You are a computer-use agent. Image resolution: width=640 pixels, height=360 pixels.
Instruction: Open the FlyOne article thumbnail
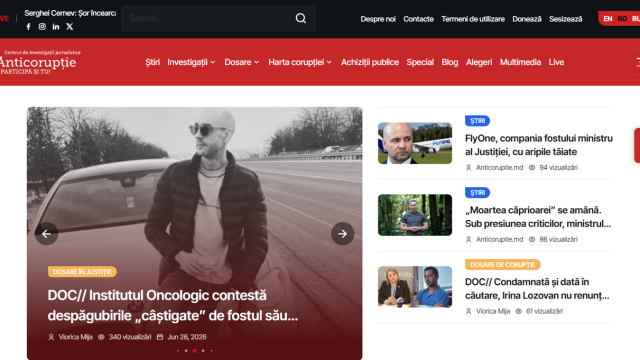point(415,143)
